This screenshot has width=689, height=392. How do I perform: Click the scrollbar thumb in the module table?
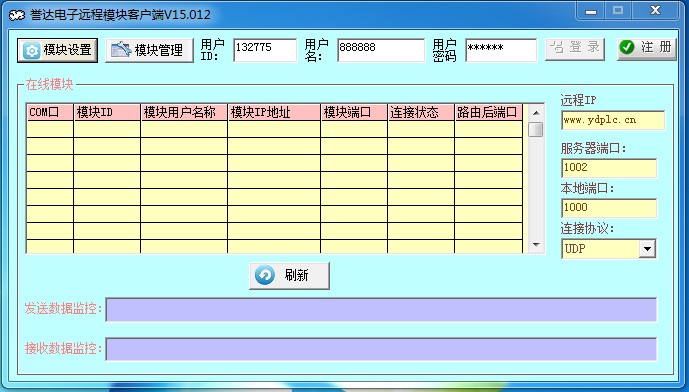click(536, 129)
